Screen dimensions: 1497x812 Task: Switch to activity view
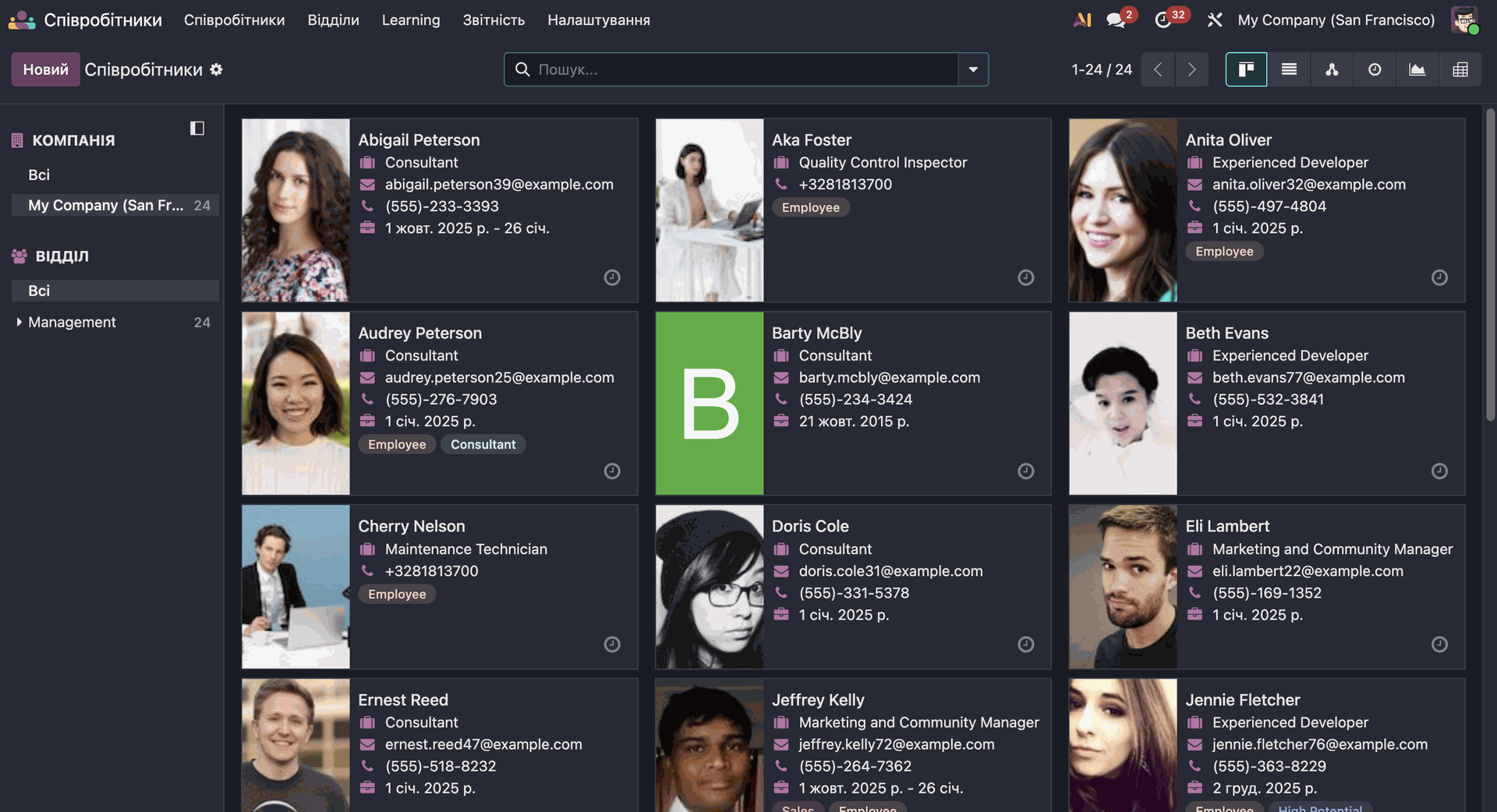pos(1375,69)
